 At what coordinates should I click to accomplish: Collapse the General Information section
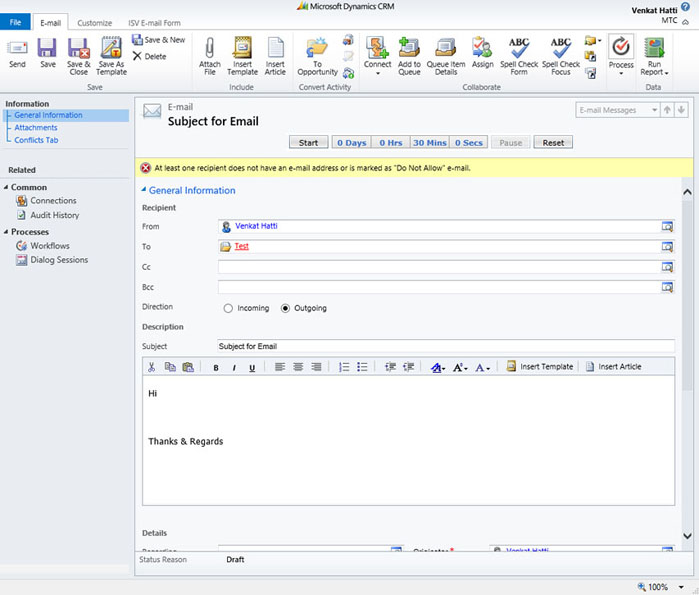144,190
